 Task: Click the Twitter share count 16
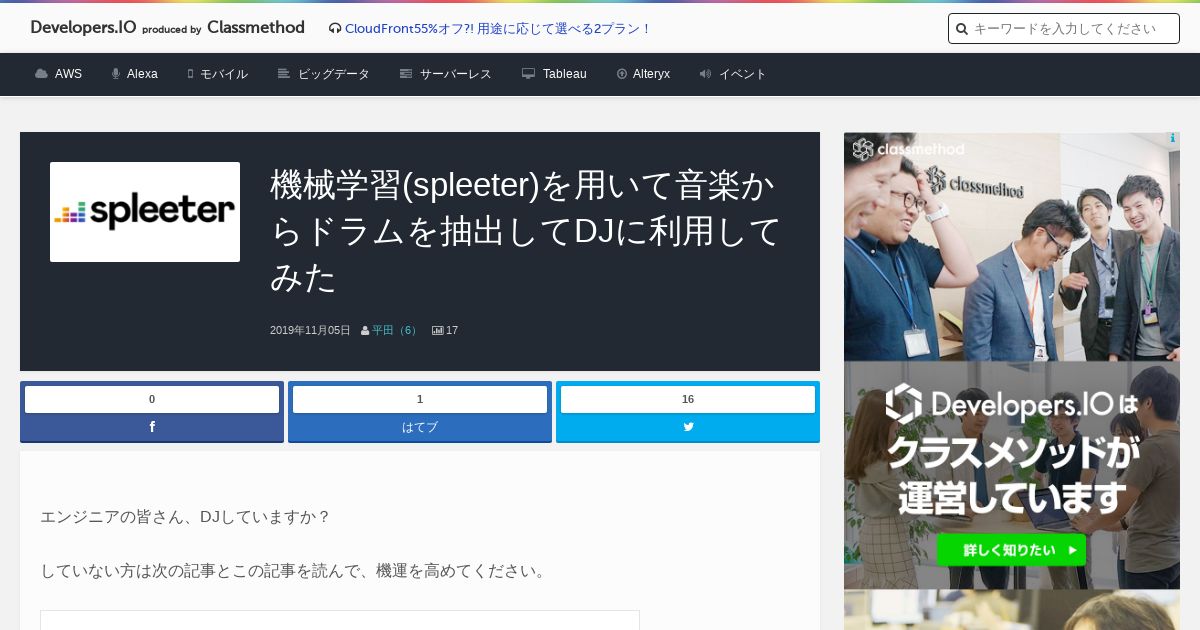tap(688, 399)
